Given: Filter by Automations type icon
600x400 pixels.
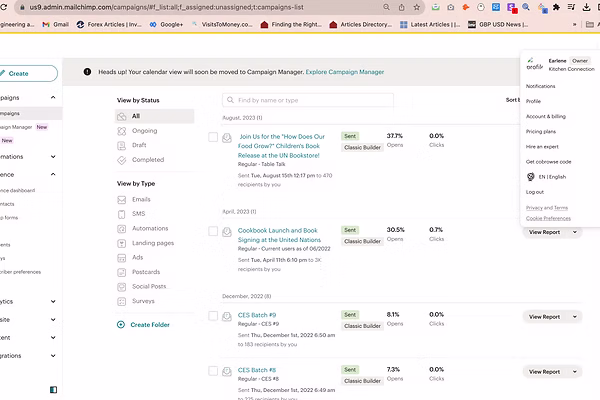Looking at the screenshot, I should 122,229.
